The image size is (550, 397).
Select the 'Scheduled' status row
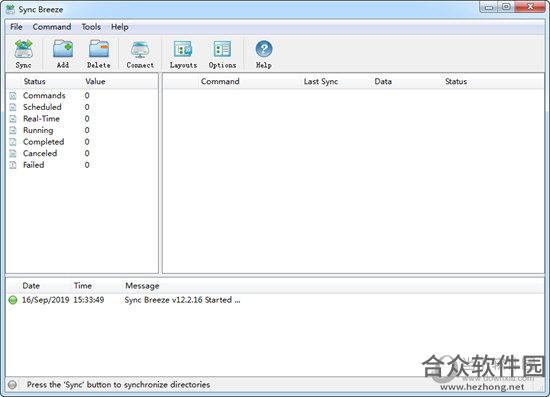click(82, 107)
